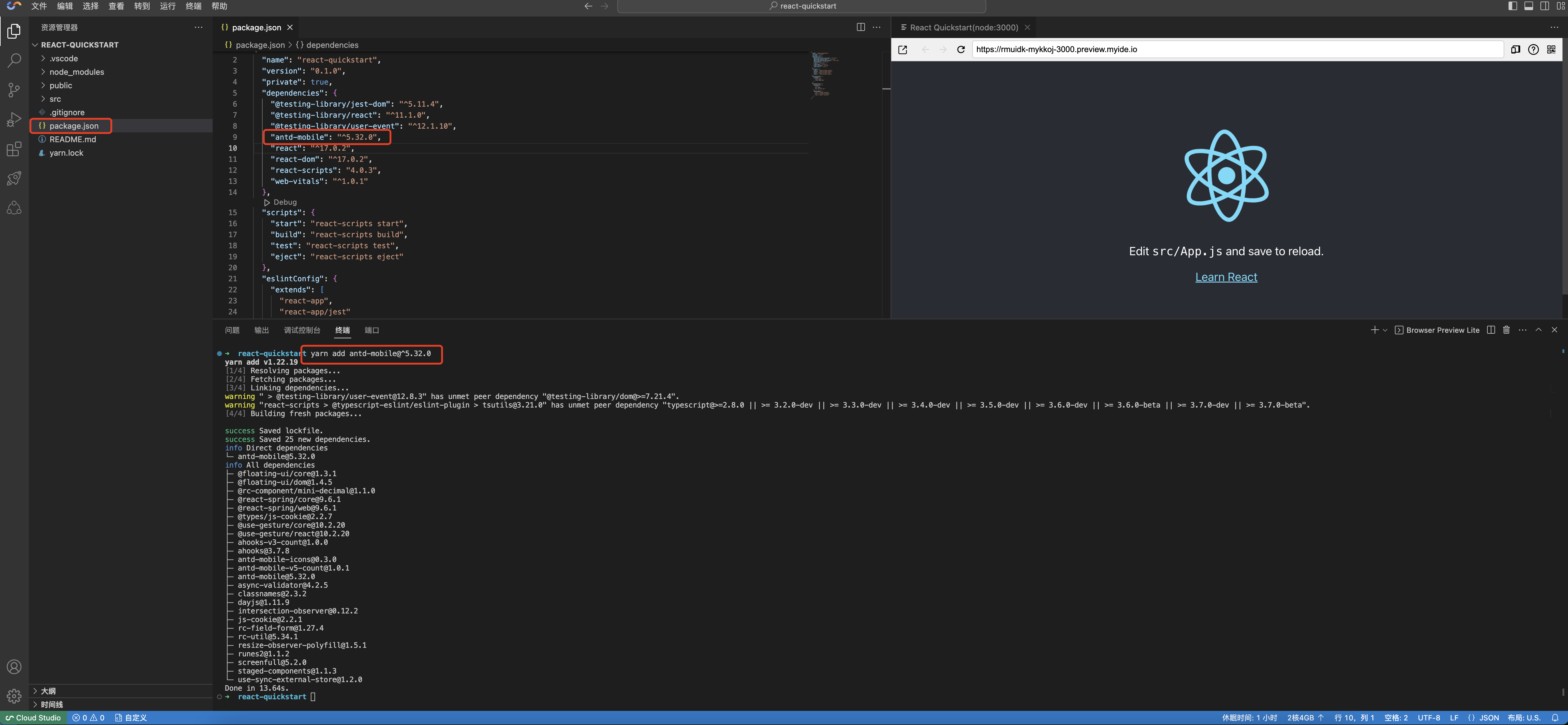Kill terminal with trash icon

click(x=1506, y=330)
